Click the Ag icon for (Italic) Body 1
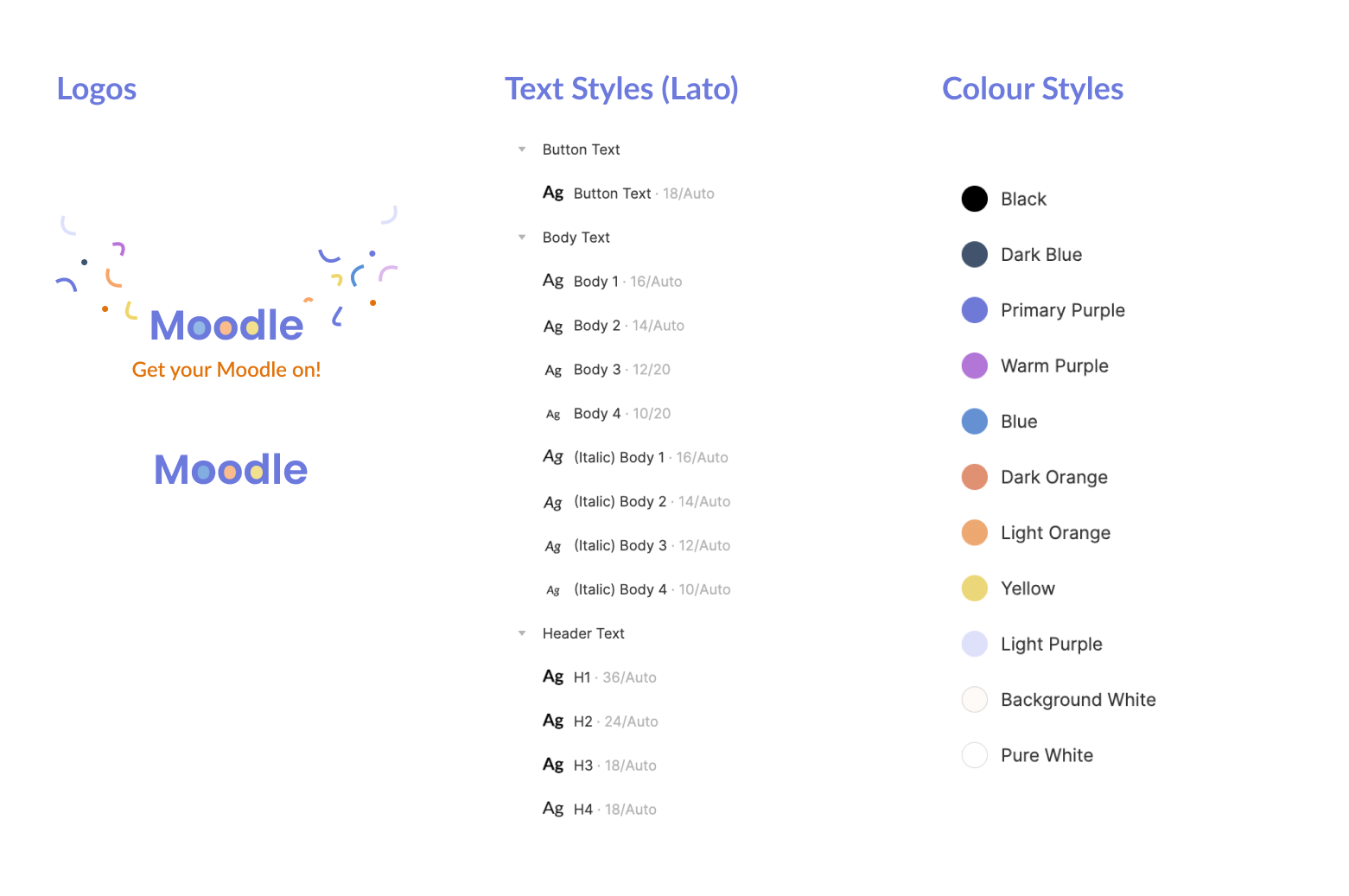Viewport: 1349px width, 896px height. coord(553,457)
